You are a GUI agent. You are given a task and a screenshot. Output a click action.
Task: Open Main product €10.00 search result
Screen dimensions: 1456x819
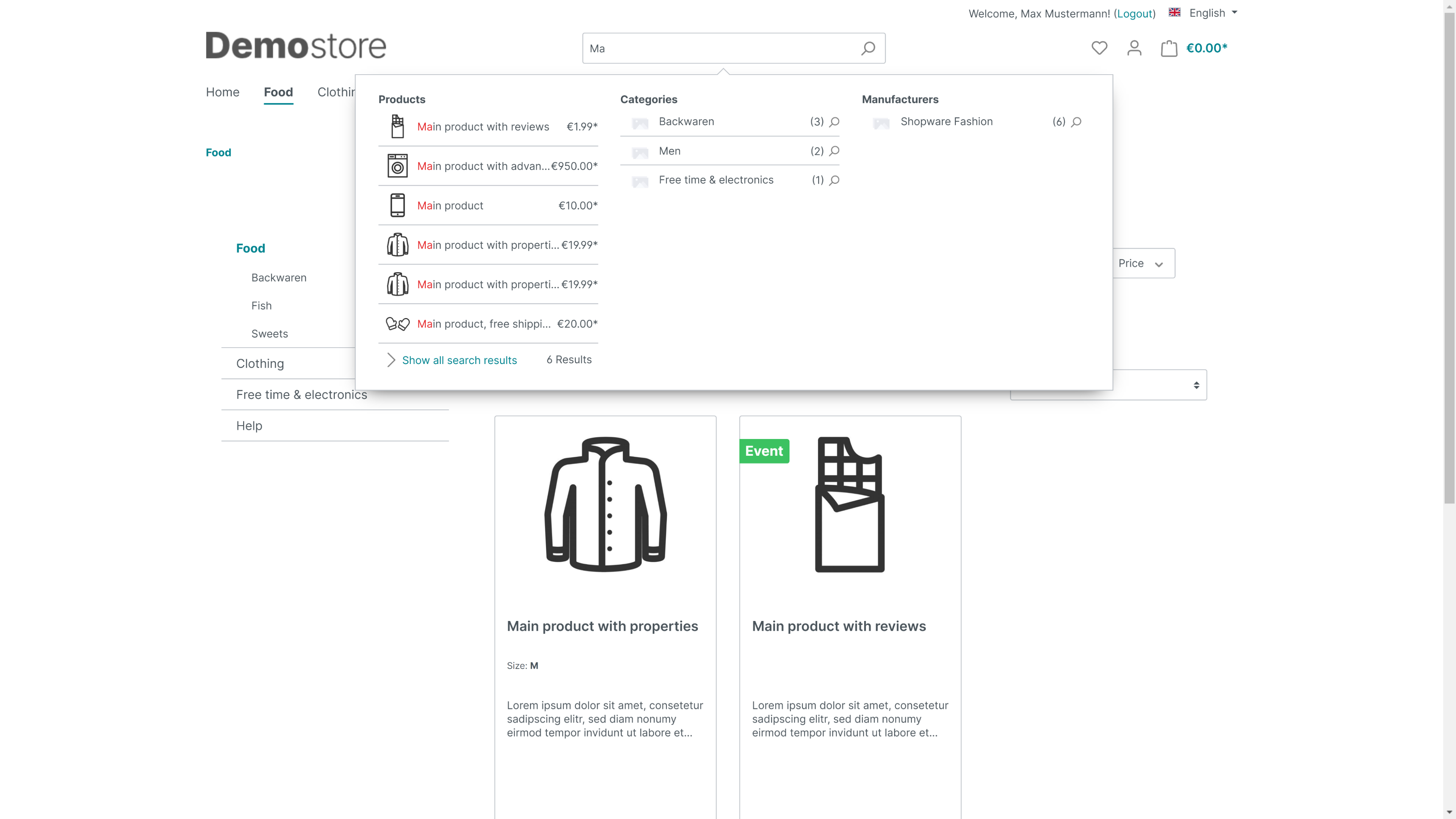pos(488,205)
